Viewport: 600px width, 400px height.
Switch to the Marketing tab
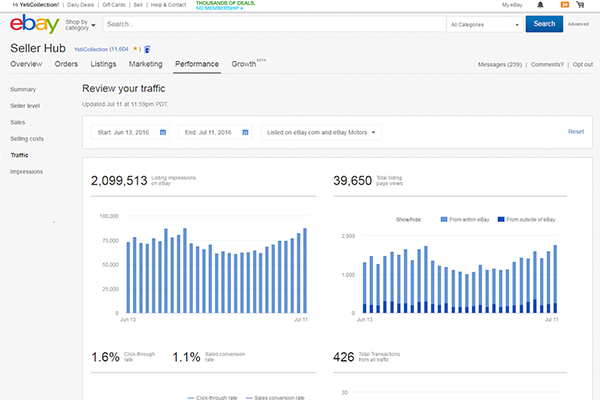pyautogui.click(x=145, y=64)
